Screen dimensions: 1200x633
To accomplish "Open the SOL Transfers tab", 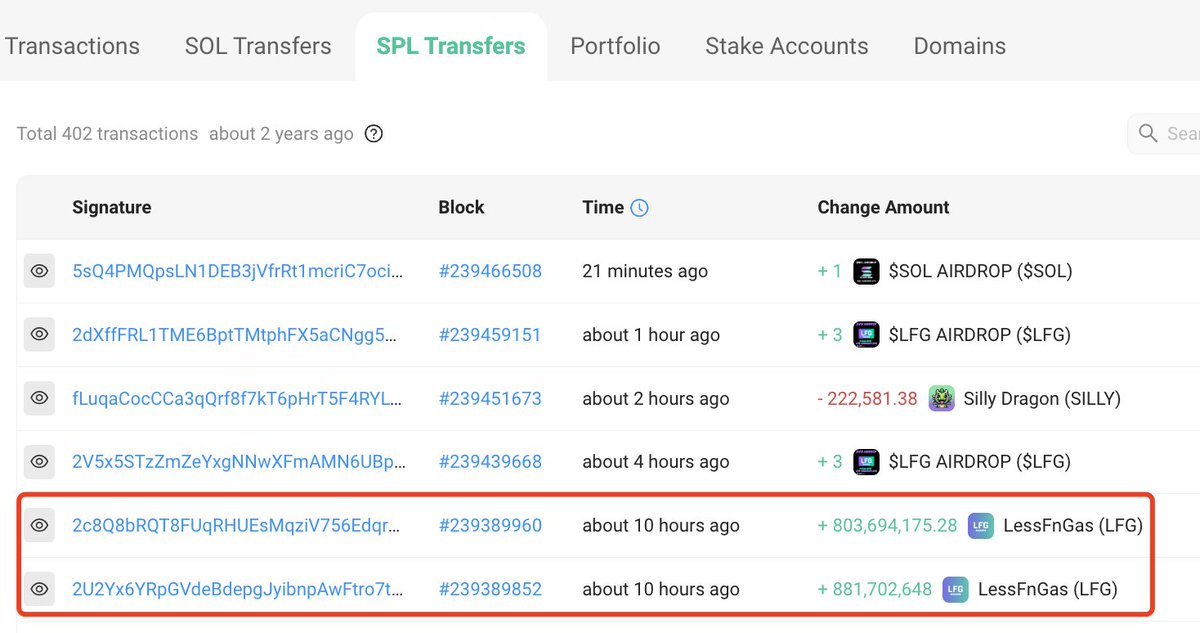I will click(258, 46).
